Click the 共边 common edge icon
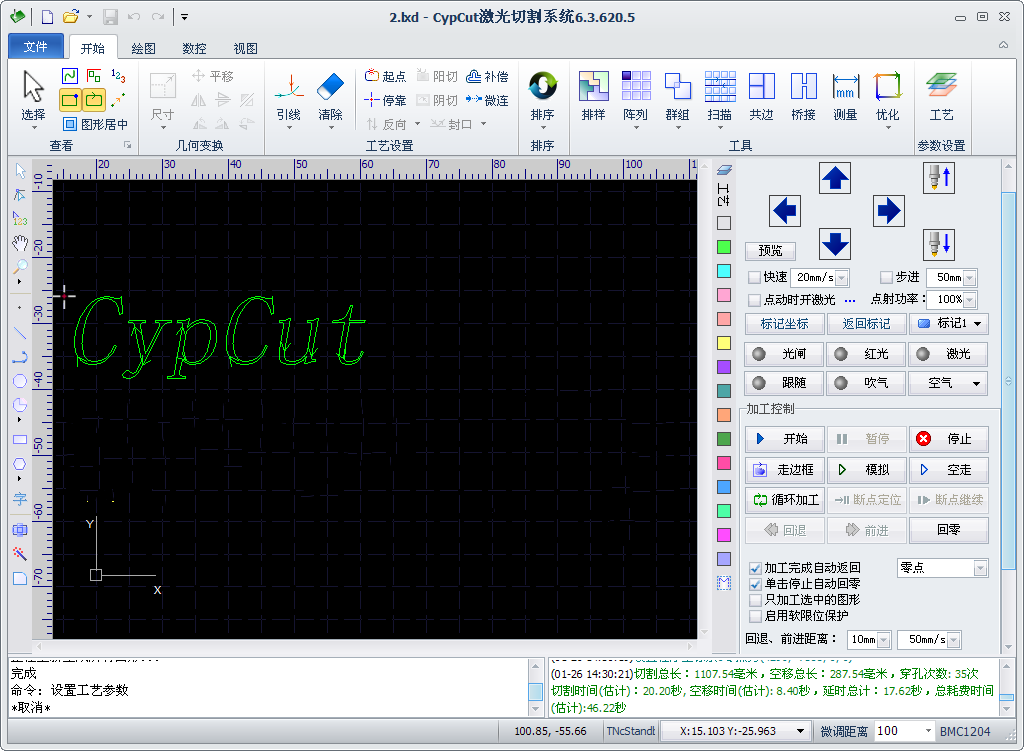The width and height of the screenshot is (1024, 751). pyautogui.click(x=761, y=88)
